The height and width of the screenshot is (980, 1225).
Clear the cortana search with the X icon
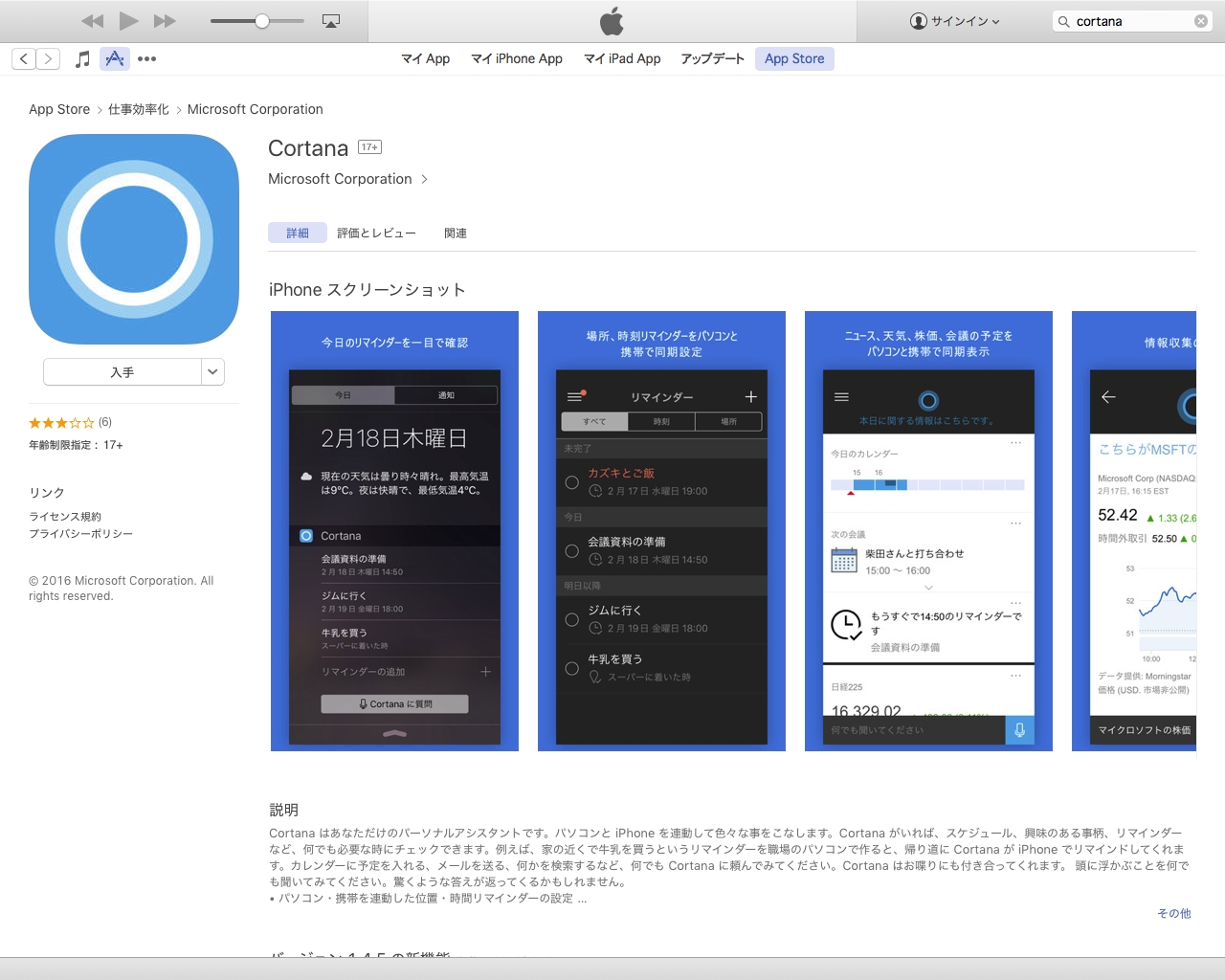tap(1200, 20)
